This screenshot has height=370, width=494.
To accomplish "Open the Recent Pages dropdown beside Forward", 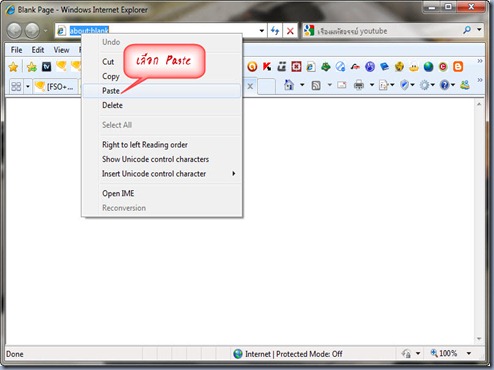I will pos(45,31).
